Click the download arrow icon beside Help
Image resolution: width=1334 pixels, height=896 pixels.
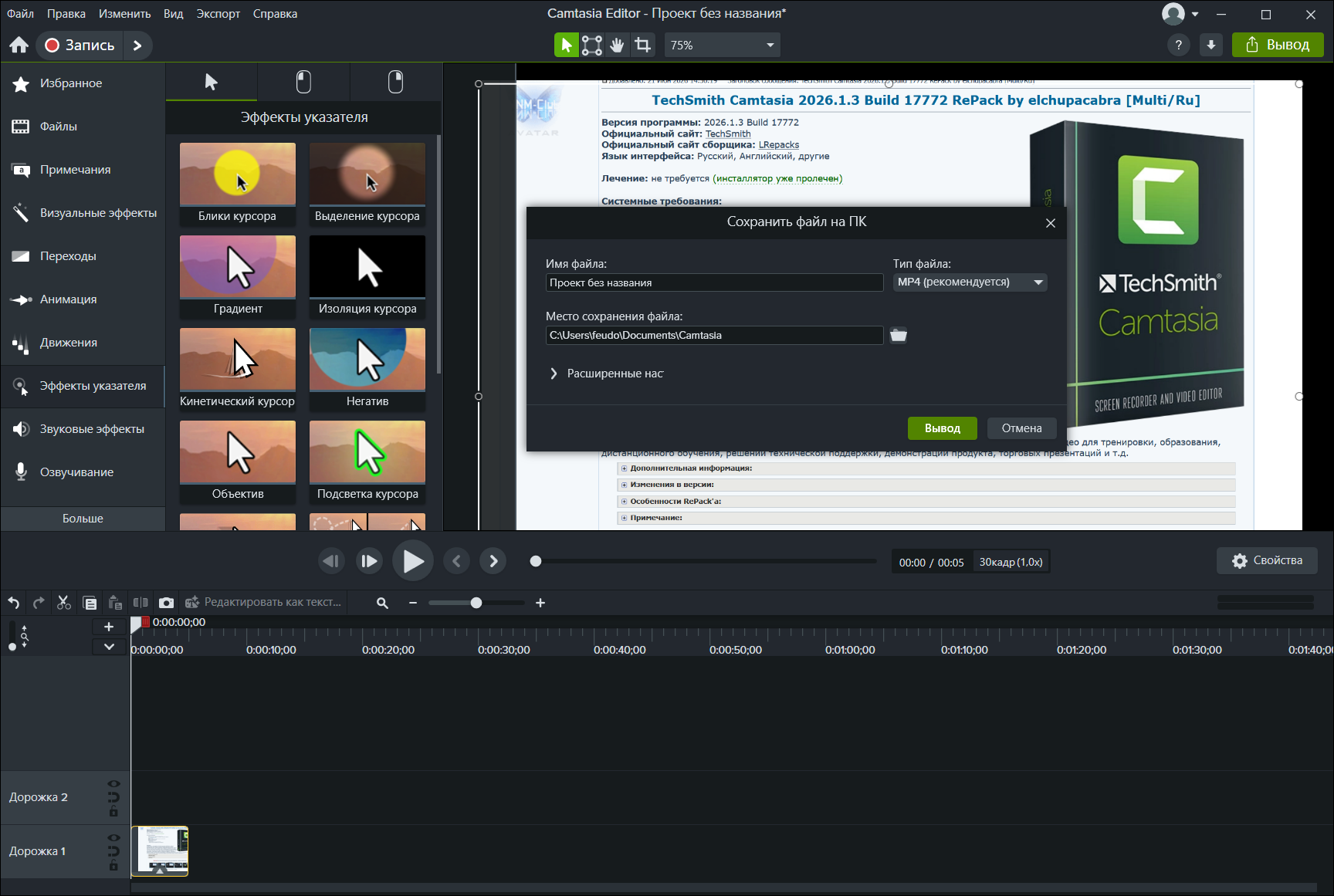(x=1211, y=45)
